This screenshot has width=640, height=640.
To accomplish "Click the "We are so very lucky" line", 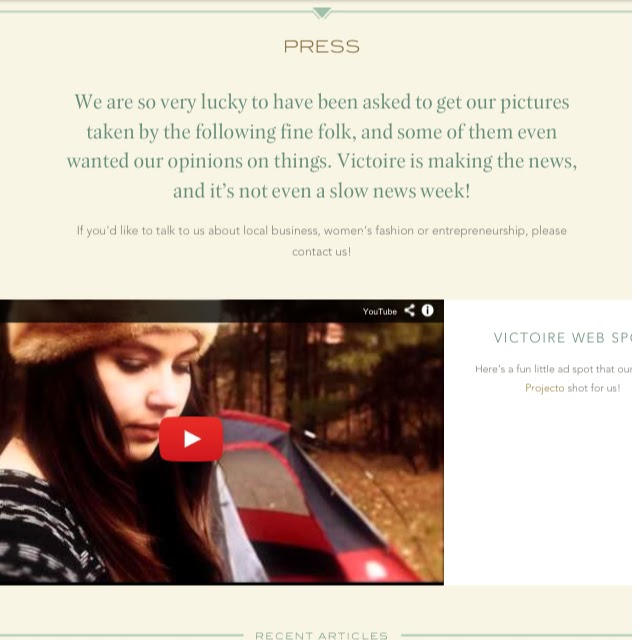I will click(322, 102).
